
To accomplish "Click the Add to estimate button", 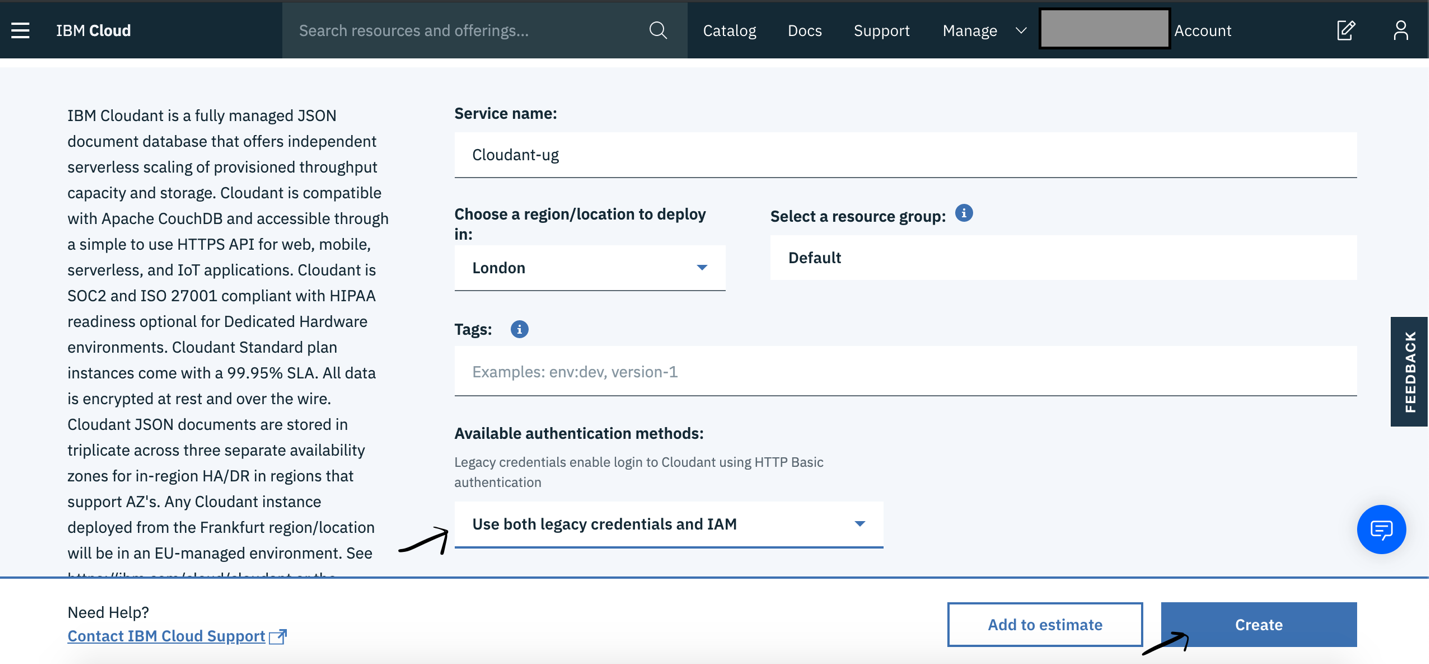I will pos(1045,624).
